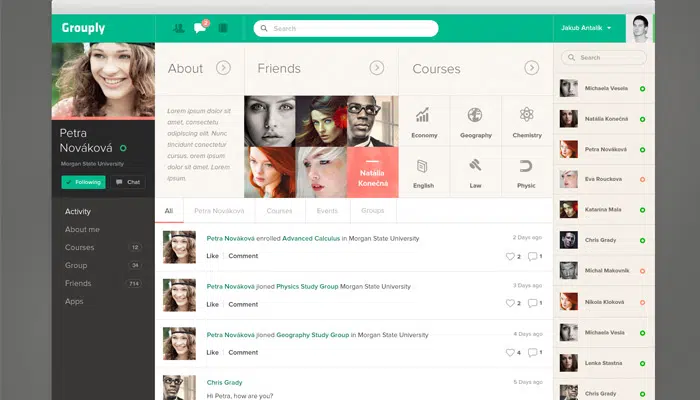Expand the About section arrow
Viewport: 700px width, 400px height.
click(223, 68)
